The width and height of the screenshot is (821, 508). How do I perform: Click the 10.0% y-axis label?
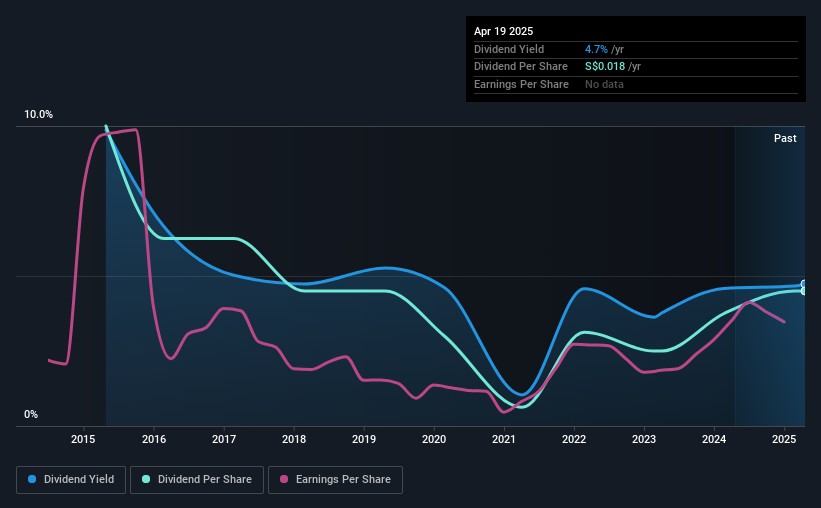[x=38, y=115]
